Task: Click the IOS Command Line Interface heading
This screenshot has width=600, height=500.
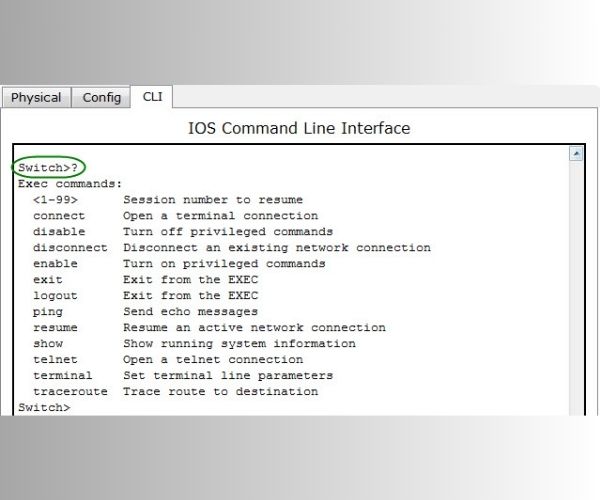Action: (299, 128)
